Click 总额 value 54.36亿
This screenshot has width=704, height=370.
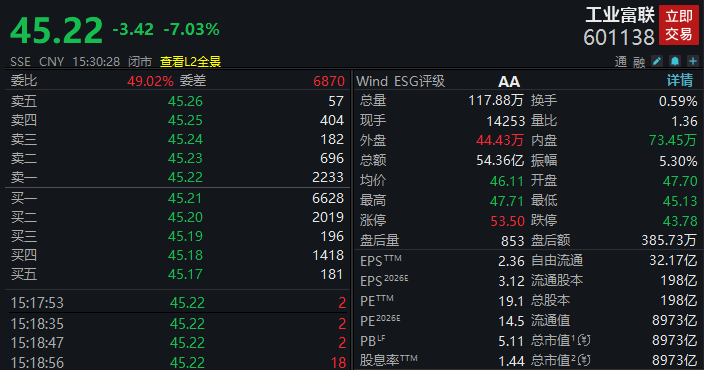click(x=500, y=160)
